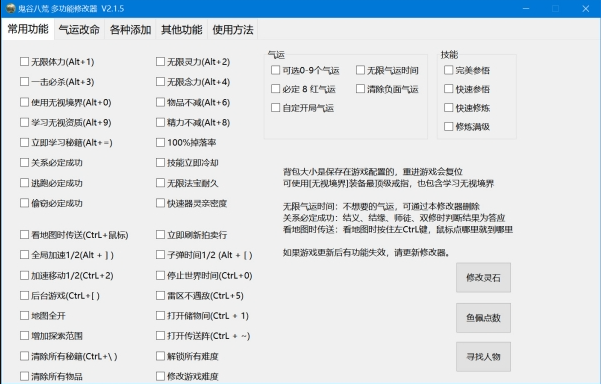Check 解锁所有难度
Image resolution: width=601 pixels, height=384 pixels.
click(x=161, y=356)
